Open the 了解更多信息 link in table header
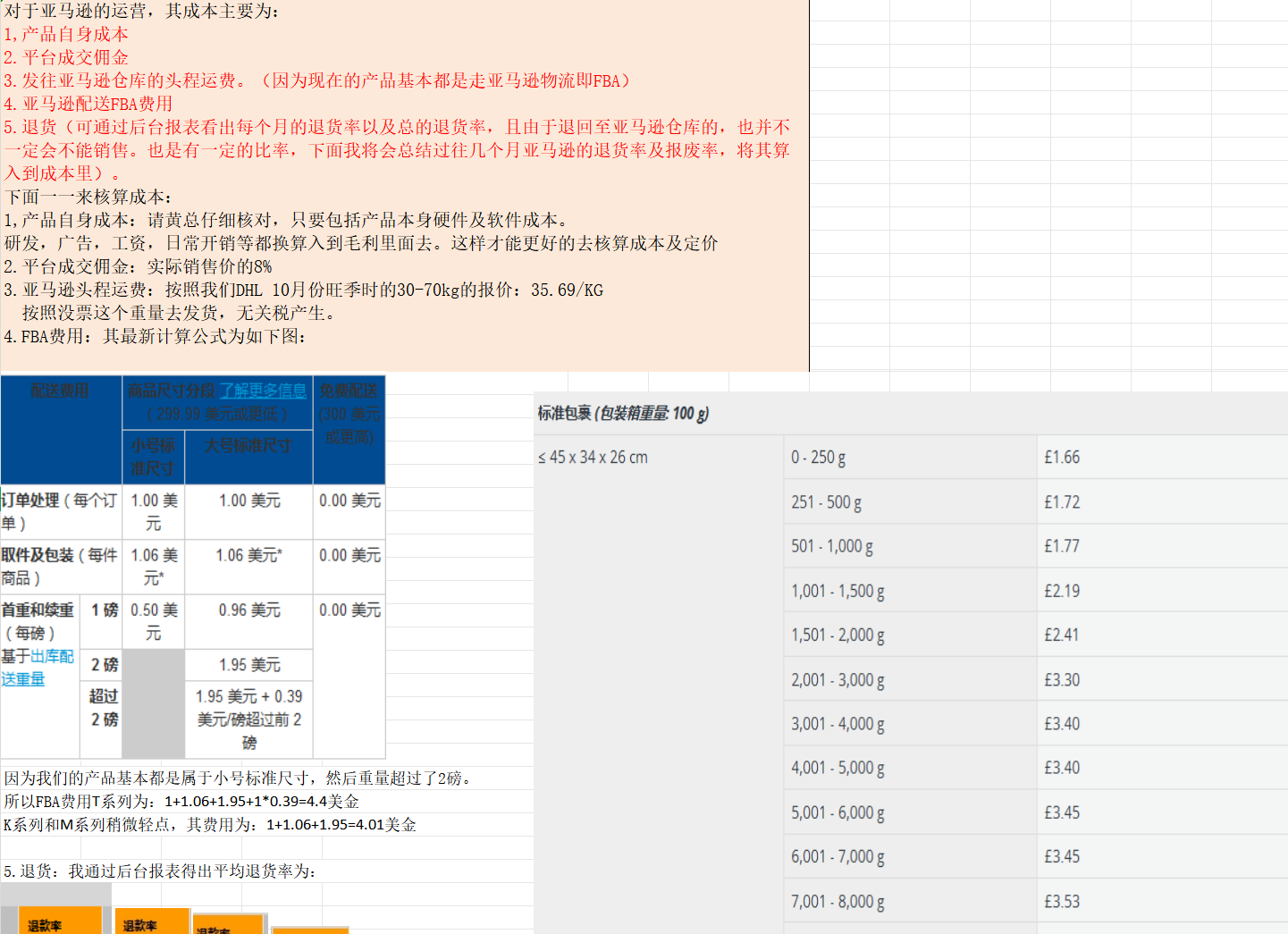Screen dimensions: 1288x934 point(263,391)
